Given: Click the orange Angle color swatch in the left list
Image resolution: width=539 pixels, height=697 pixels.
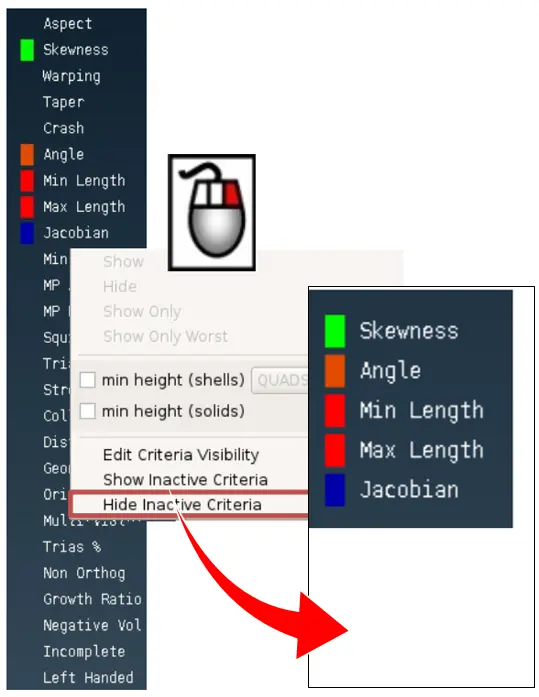Looking at the screenshot, I should [x=27, y=155].
